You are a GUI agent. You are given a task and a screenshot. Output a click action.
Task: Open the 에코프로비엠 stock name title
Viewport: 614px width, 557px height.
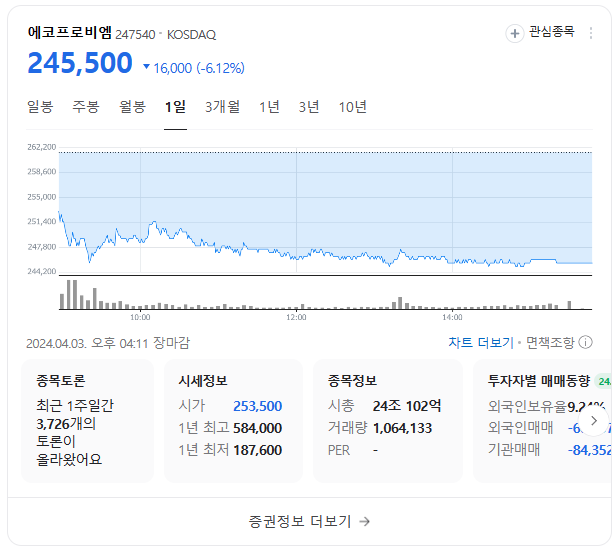(70, 32)
